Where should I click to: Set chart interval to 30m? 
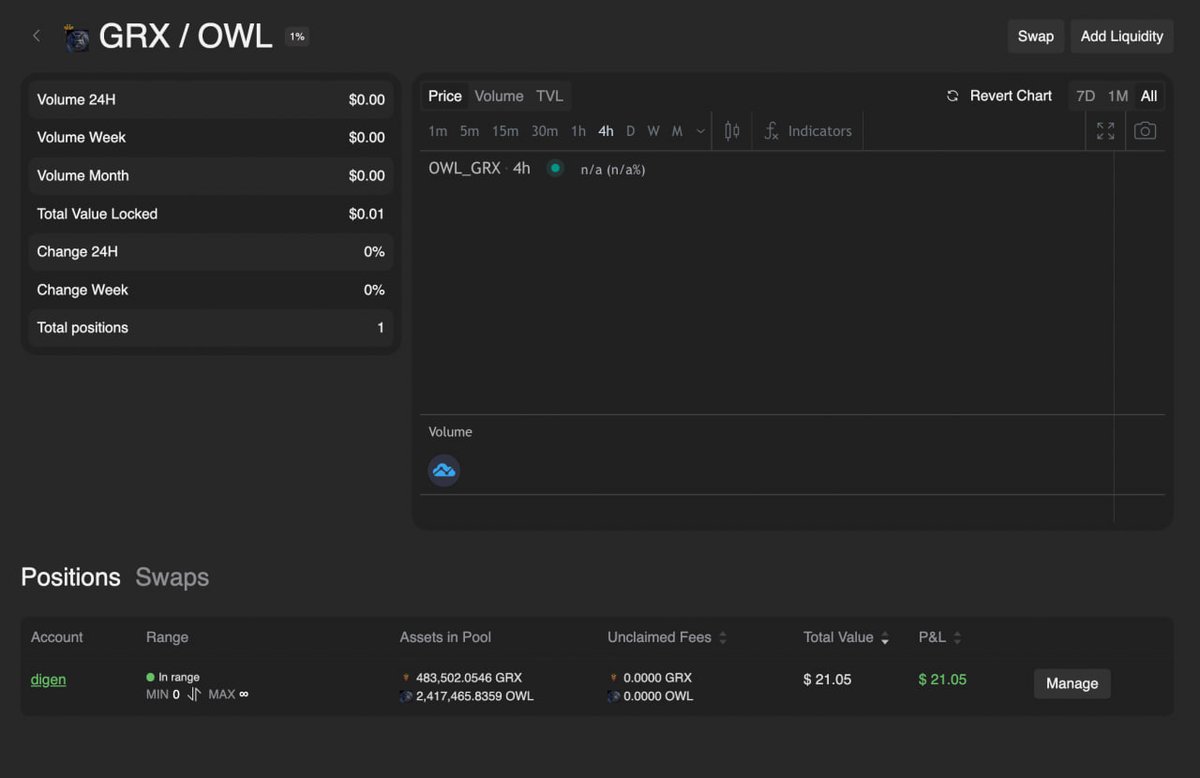(545, 131)
